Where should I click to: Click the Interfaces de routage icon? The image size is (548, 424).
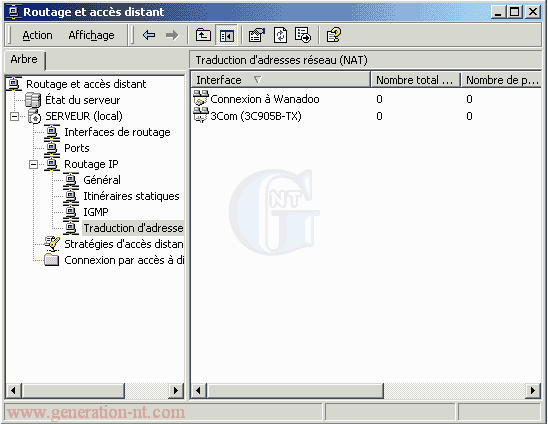pos(52,133)
